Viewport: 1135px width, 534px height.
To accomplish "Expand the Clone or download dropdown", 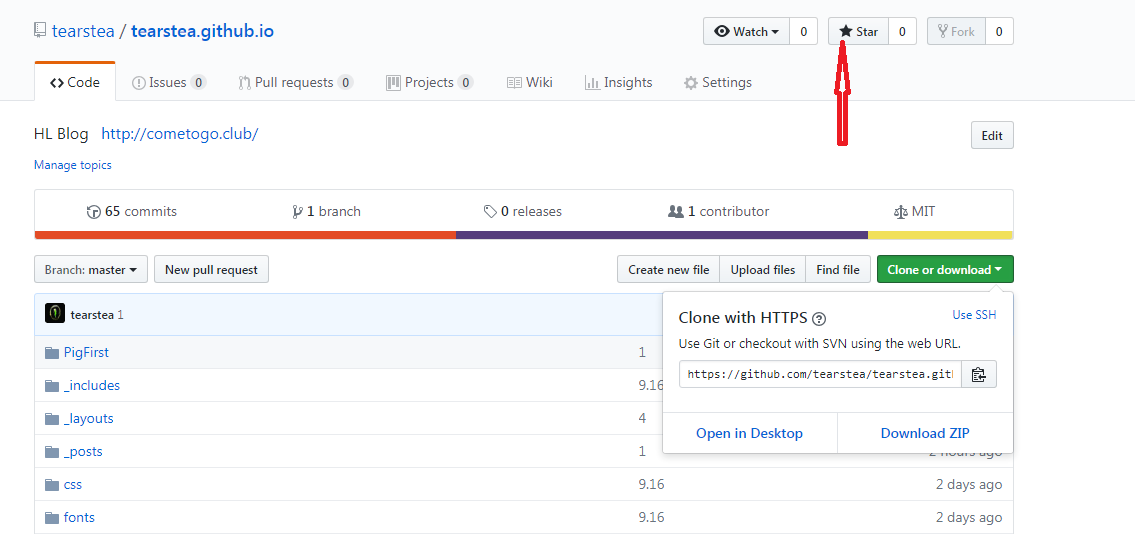I will tap(945, 269).
